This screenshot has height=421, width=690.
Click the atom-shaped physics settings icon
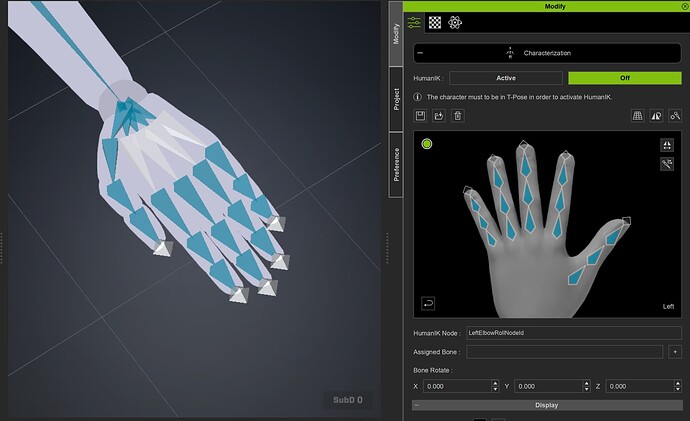tap(455, 22)
